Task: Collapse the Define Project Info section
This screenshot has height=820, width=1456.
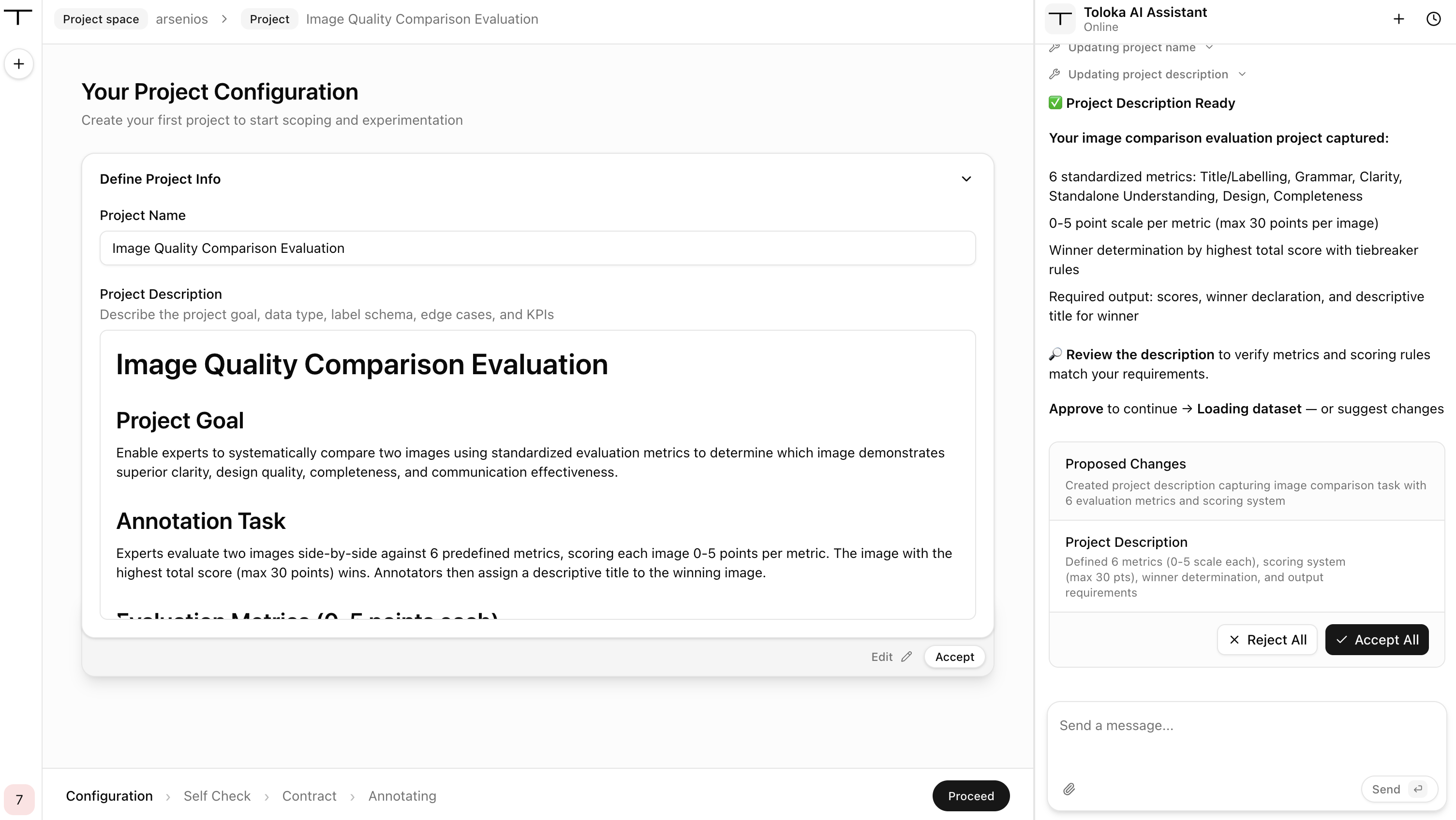Action: tap(966, 179)
